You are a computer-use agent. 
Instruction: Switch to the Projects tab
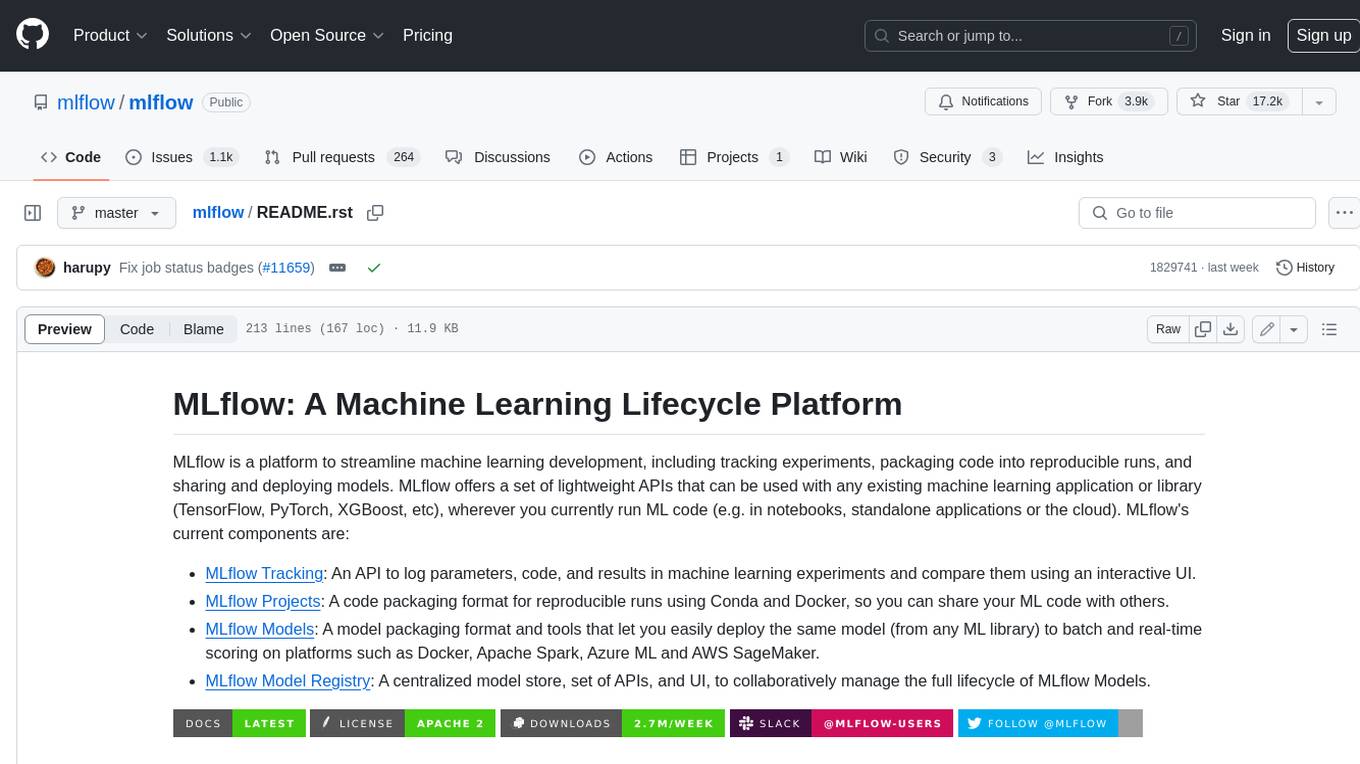734,157
